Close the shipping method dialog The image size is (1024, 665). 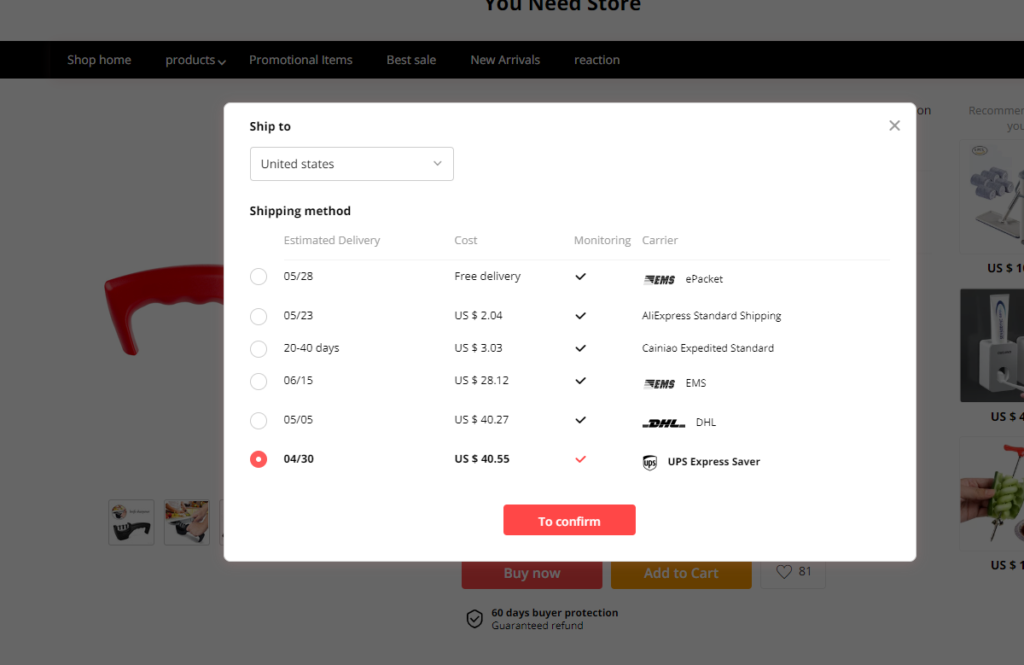click(x=894, y=126)
